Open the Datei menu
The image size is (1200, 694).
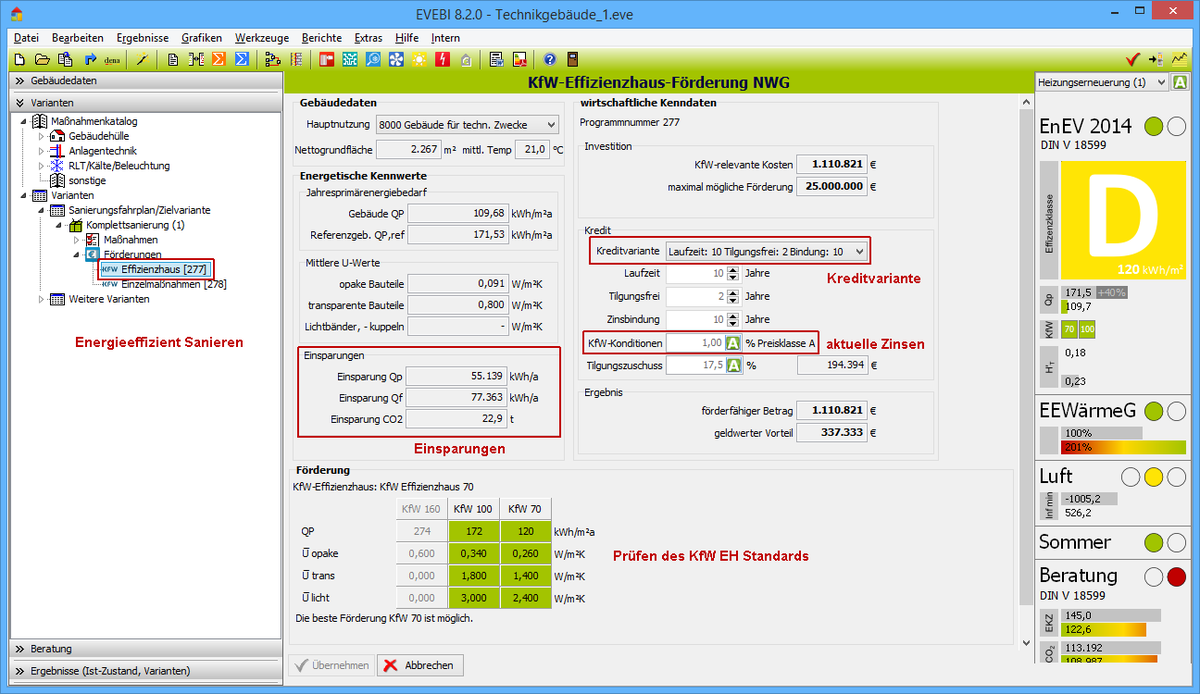click(27, 37)
